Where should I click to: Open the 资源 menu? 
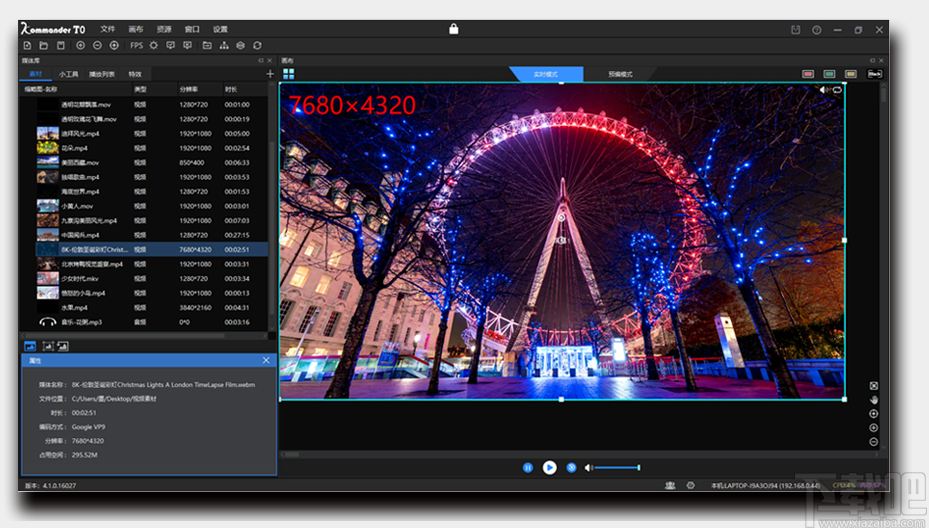tap(164, 29)
